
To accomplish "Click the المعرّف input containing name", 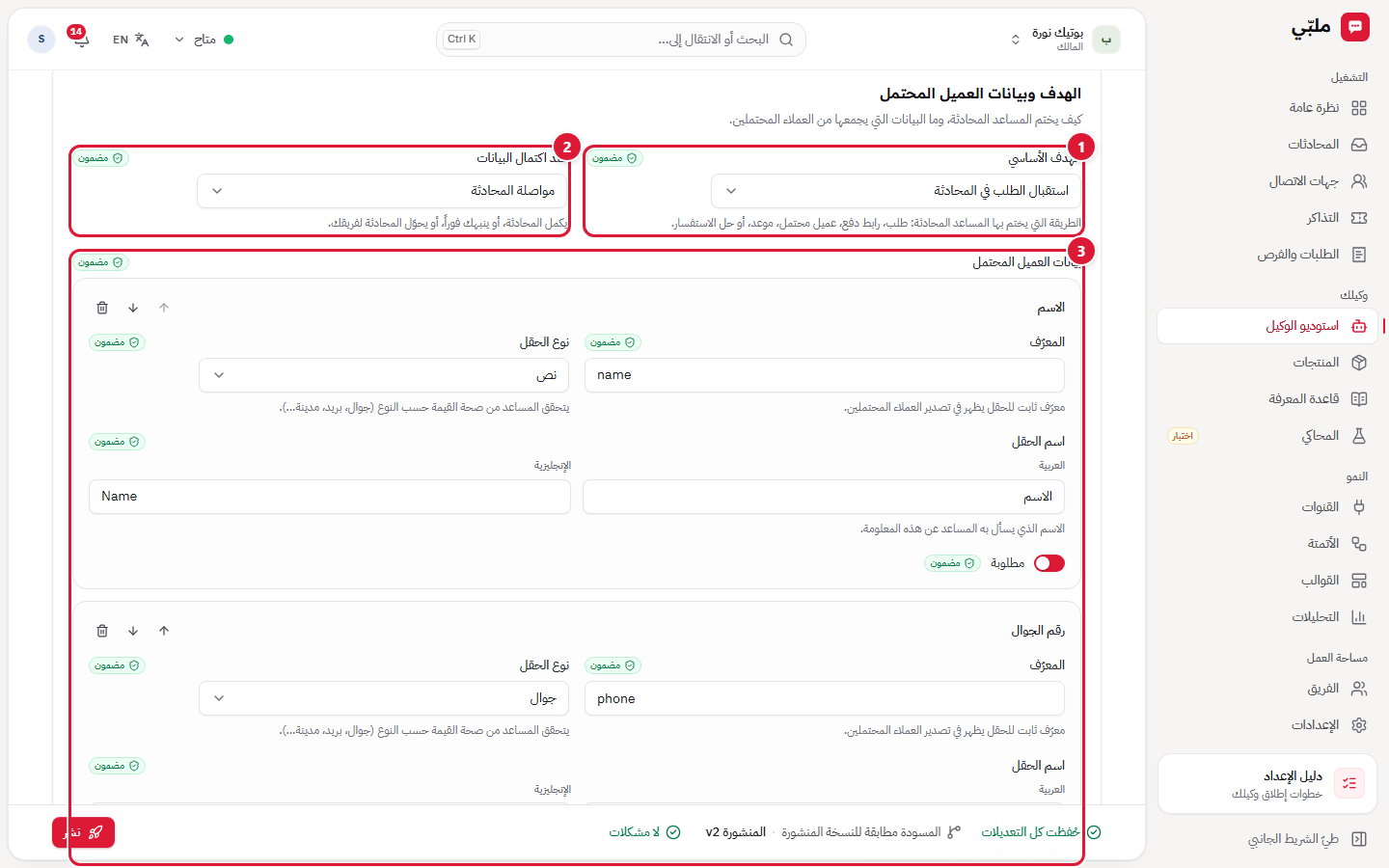I will [x=825, y=375].
